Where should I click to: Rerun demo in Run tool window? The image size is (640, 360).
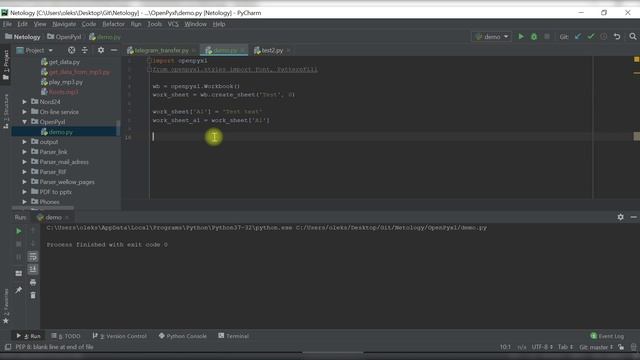coord(18,231)
